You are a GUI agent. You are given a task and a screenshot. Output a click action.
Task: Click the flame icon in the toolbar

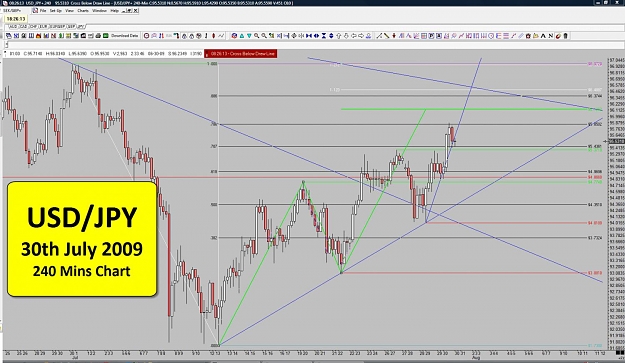(38, 36)
